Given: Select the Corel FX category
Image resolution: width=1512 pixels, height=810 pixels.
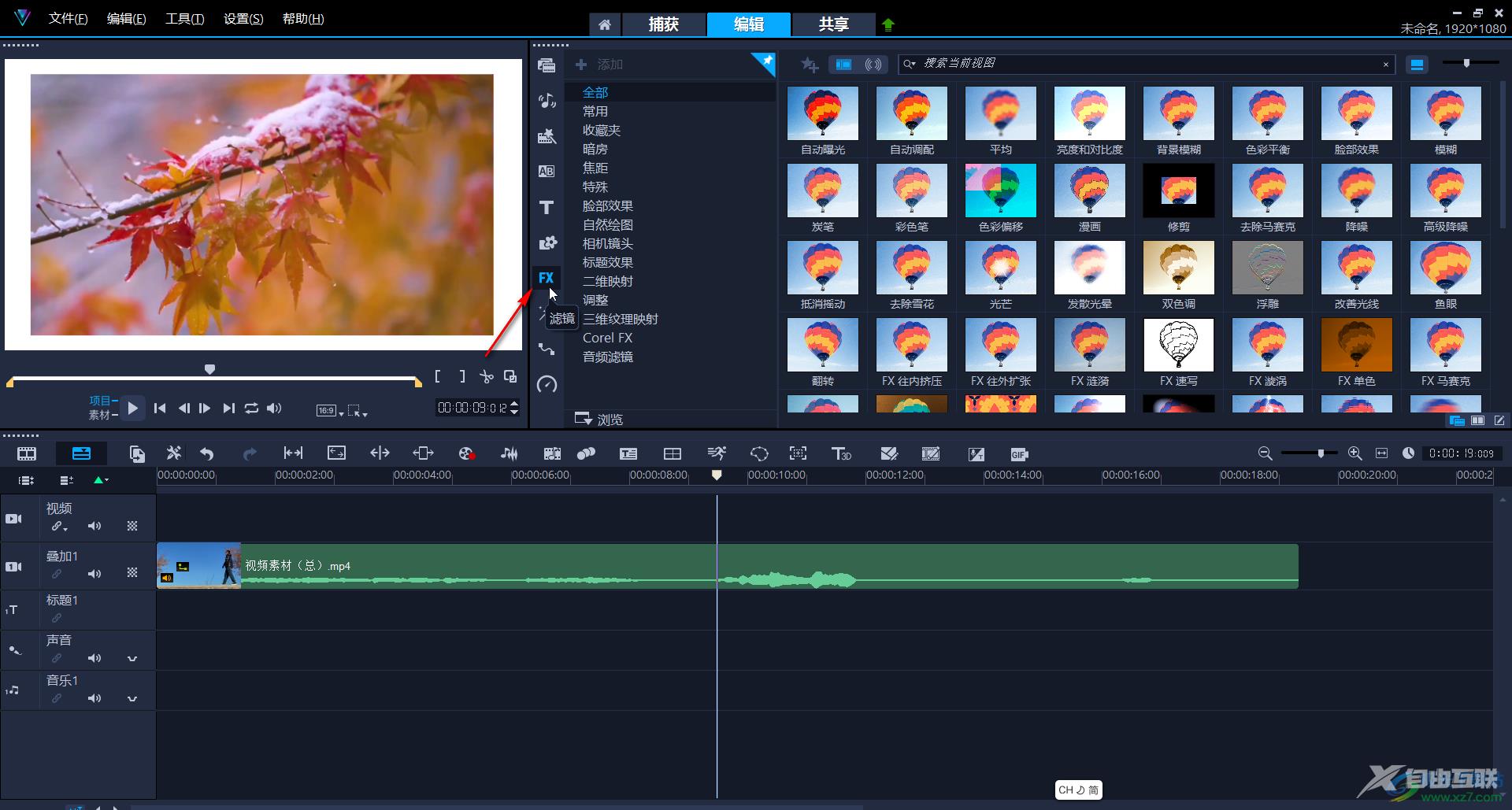Looking at the screenshot, I should click(x=607, y=338).
